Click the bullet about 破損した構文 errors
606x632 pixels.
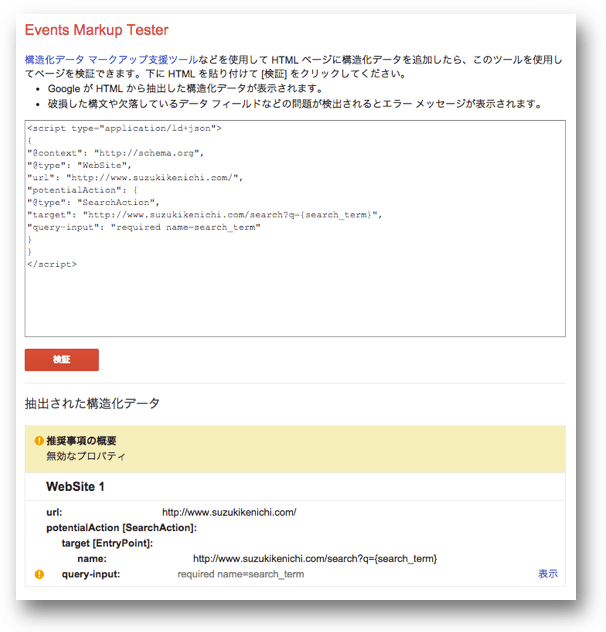pos(295,104)
